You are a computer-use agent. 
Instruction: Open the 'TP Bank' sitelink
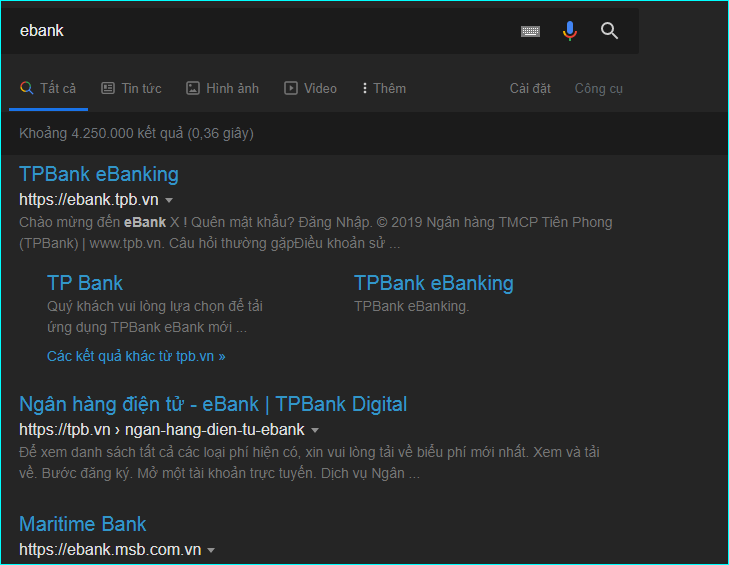click(x=85, y=283)
